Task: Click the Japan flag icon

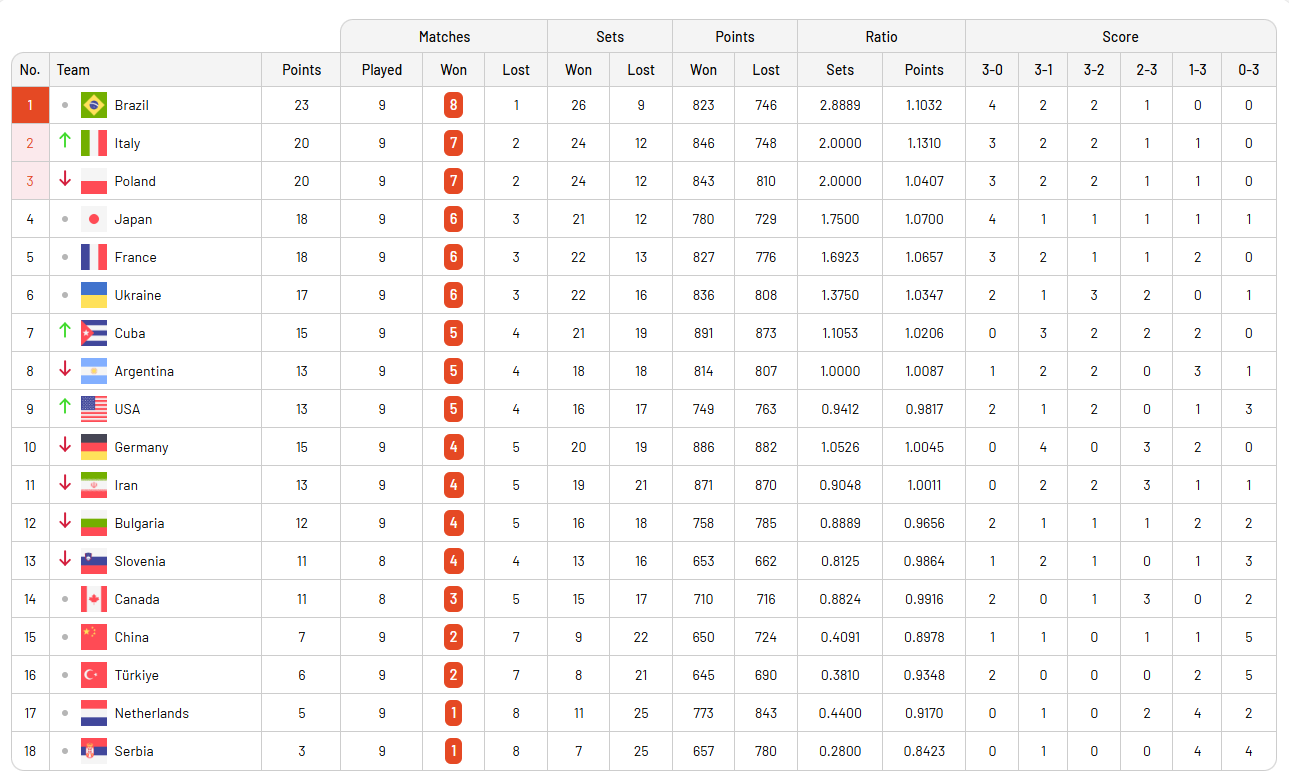Action: (x=94, y=219)
